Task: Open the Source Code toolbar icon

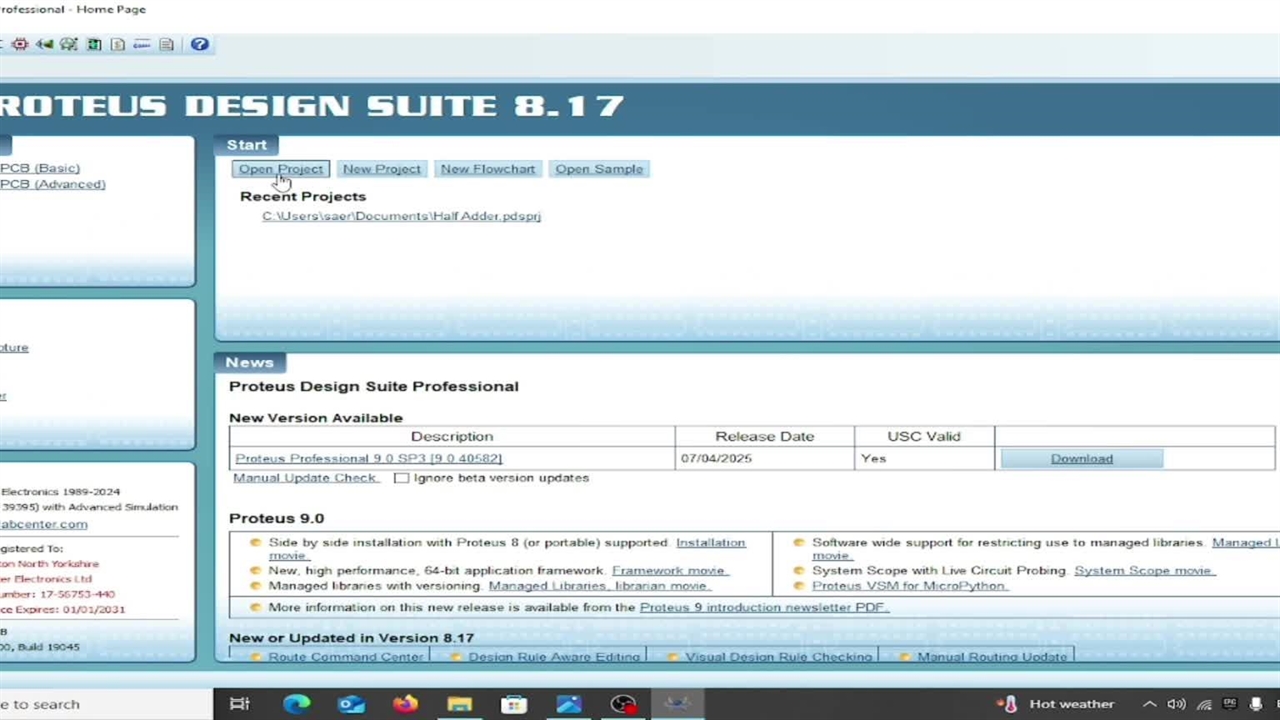Action: click(x=142, y=44)
